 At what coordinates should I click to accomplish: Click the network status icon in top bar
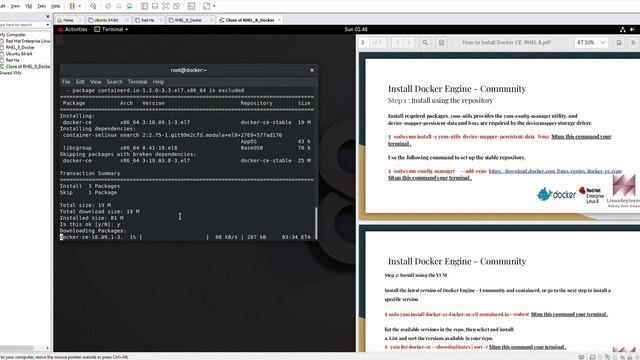(x=623, y=29)
